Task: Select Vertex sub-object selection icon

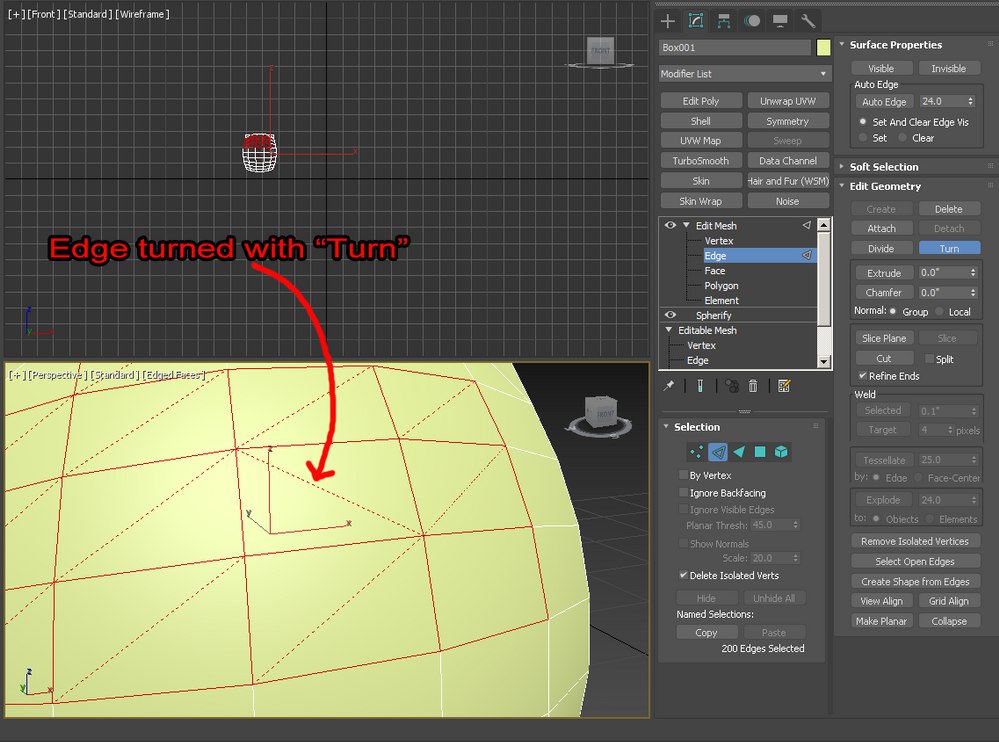Action: (696, 452)
